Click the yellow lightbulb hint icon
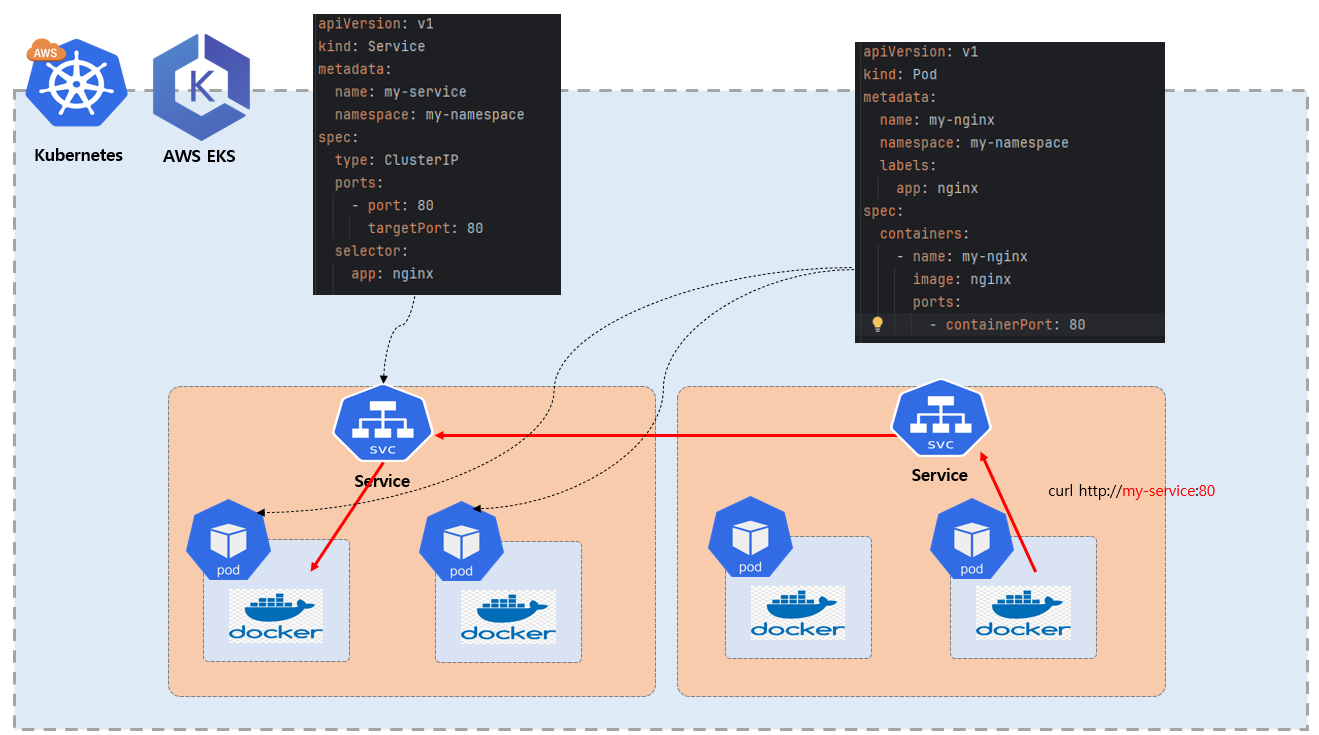 [877, 324]
